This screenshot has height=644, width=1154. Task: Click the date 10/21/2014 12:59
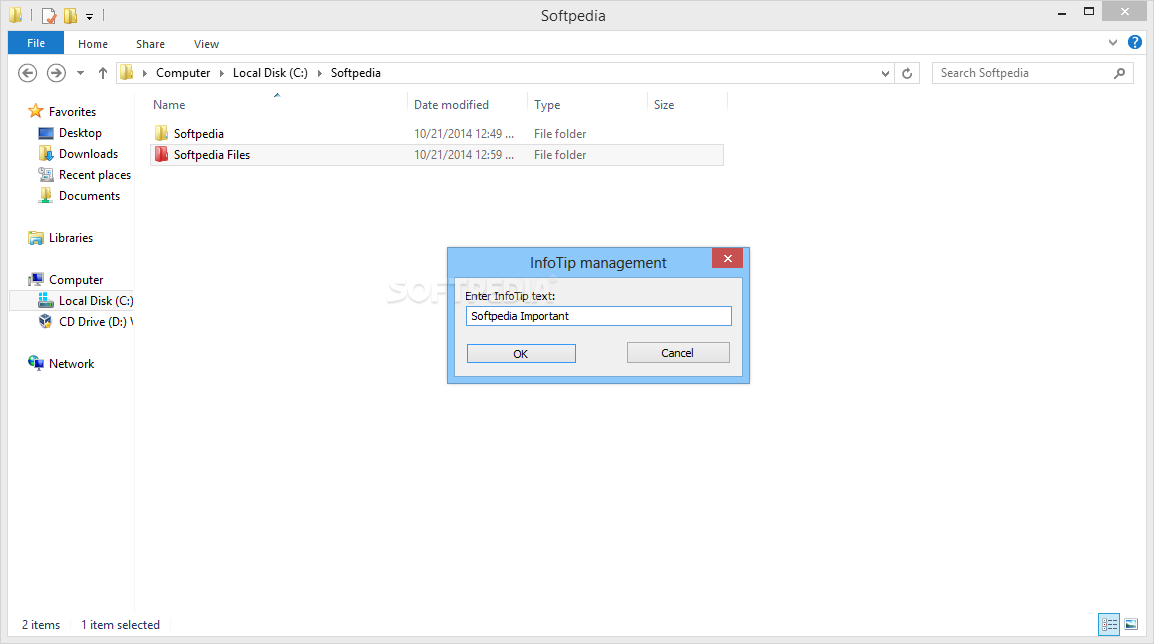(464, 155)
